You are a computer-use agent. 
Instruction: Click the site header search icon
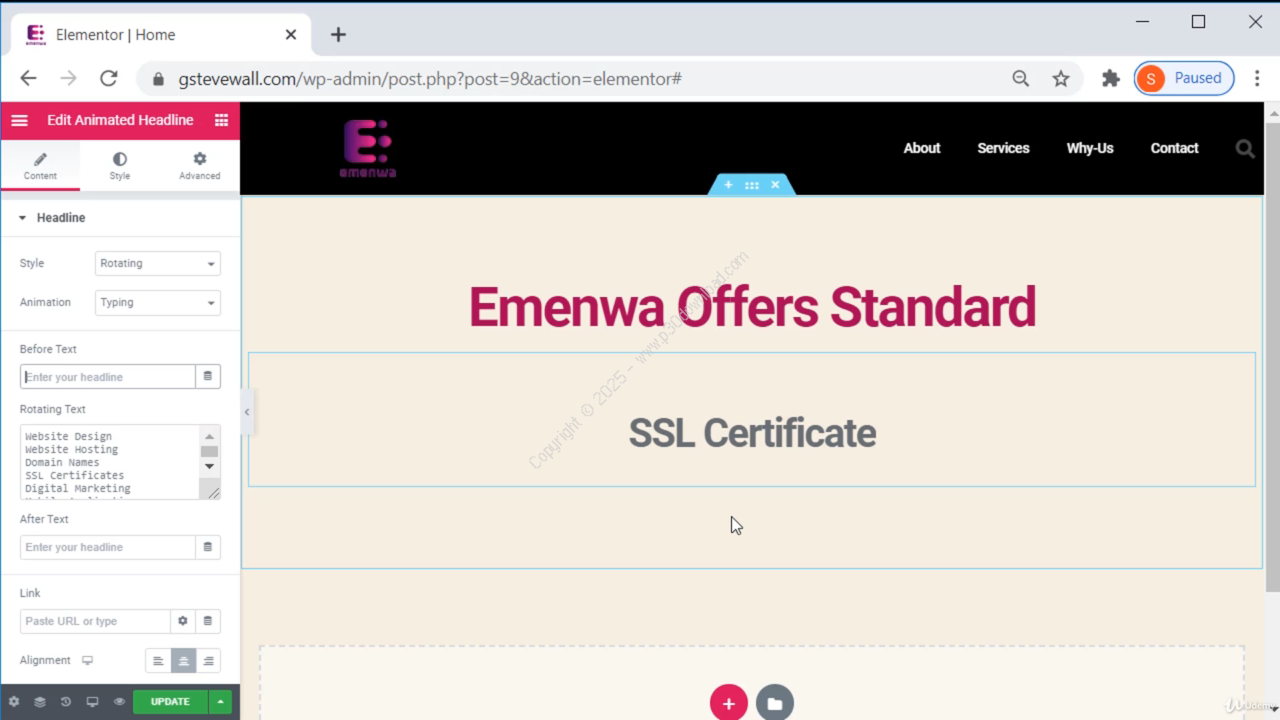[1245, 148]
